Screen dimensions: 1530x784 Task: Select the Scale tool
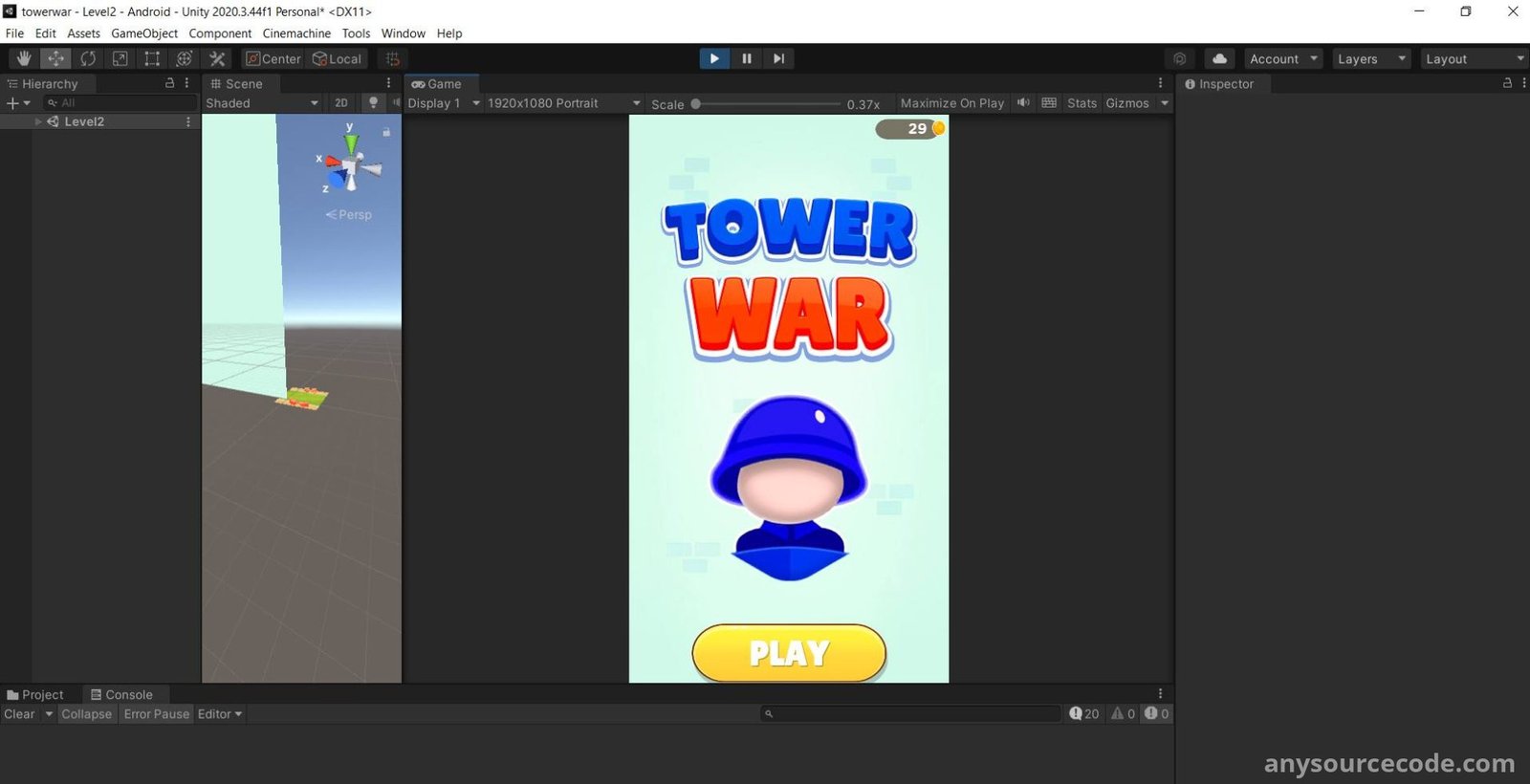pyautogui.click(x=120, y=58)
